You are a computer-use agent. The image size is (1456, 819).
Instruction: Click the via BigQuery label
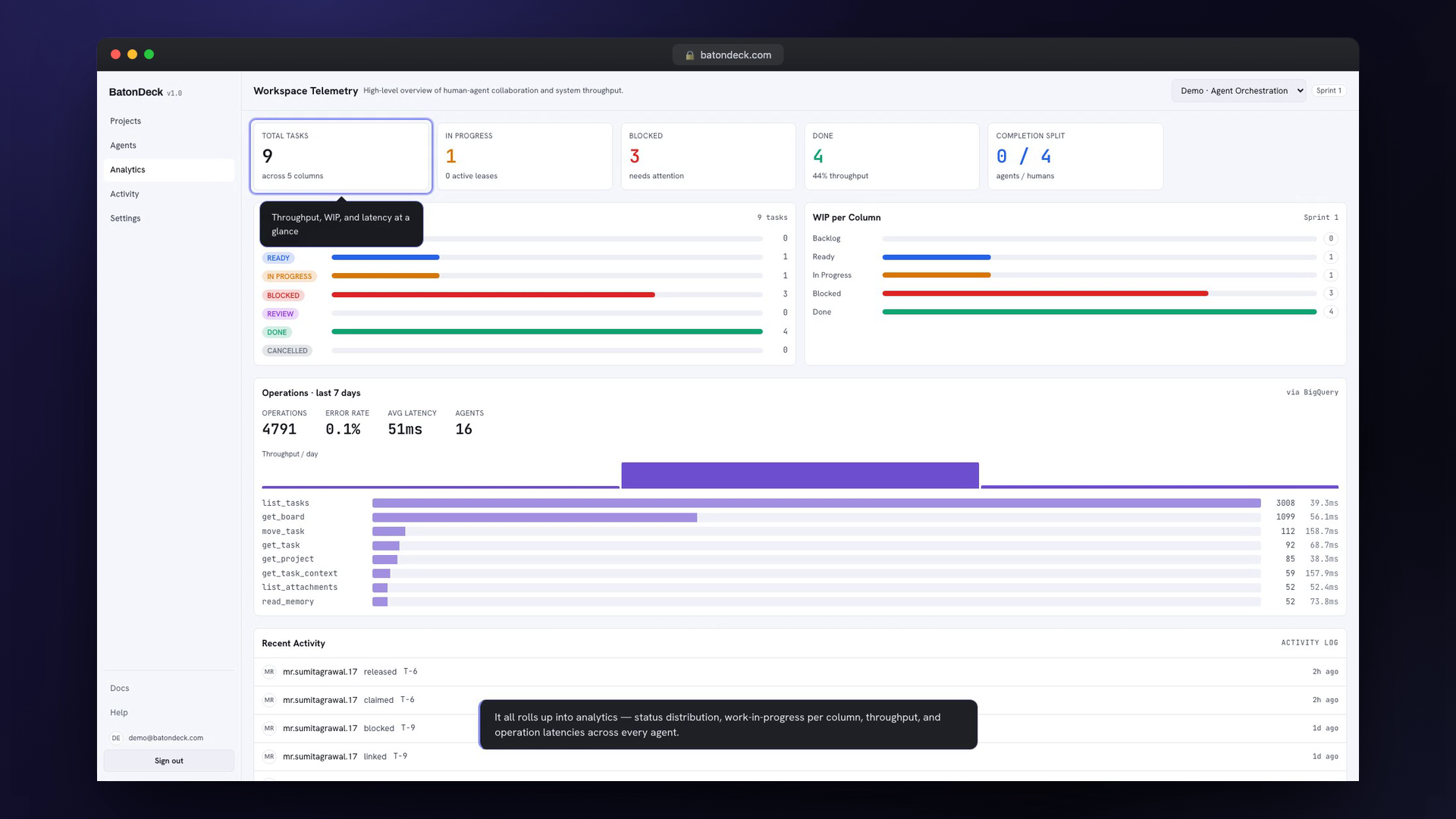click(x=1312, y=393)
